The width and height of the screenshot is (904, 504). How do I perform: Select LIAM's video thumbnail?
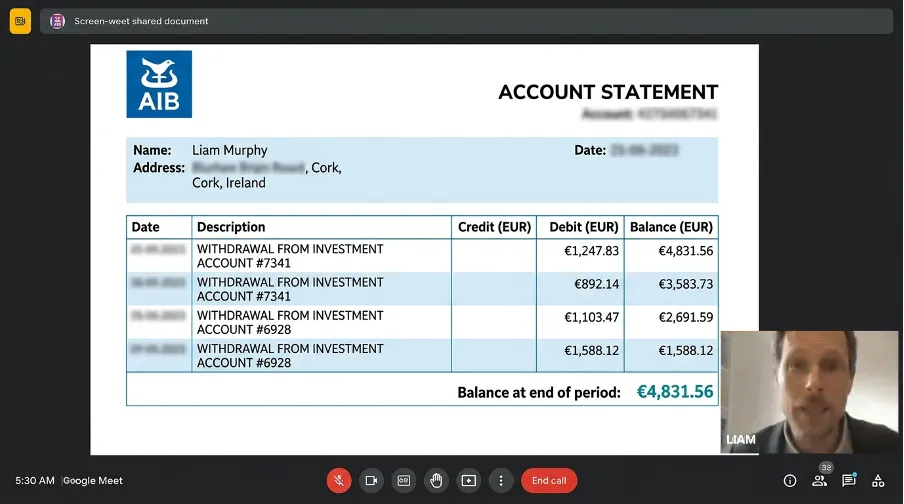pyautogui.click(x=809, y=392)
